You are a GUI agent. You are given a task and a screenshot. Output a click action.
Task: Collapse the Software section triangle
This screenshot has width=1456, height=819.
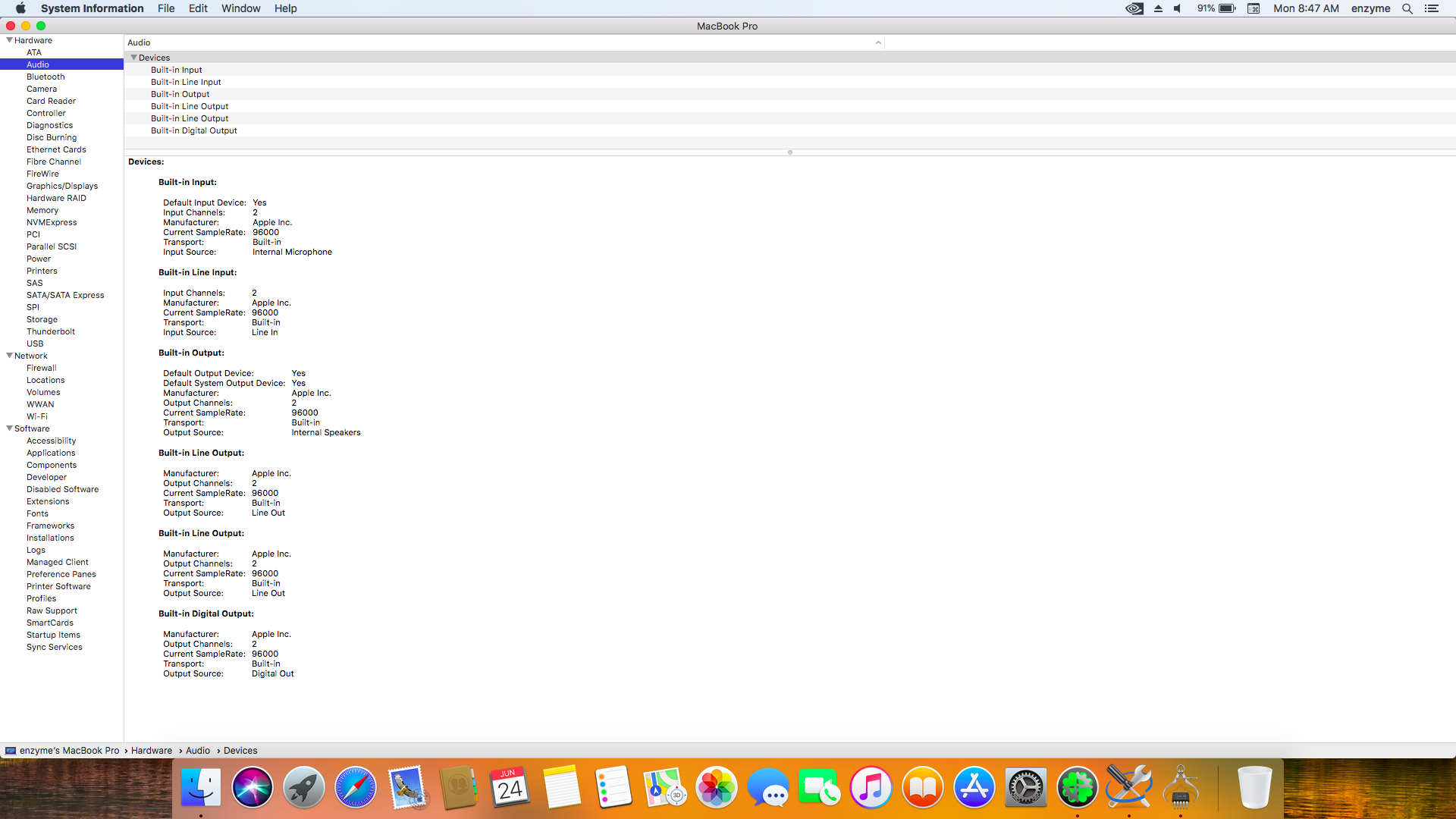[x=9, y=428]
